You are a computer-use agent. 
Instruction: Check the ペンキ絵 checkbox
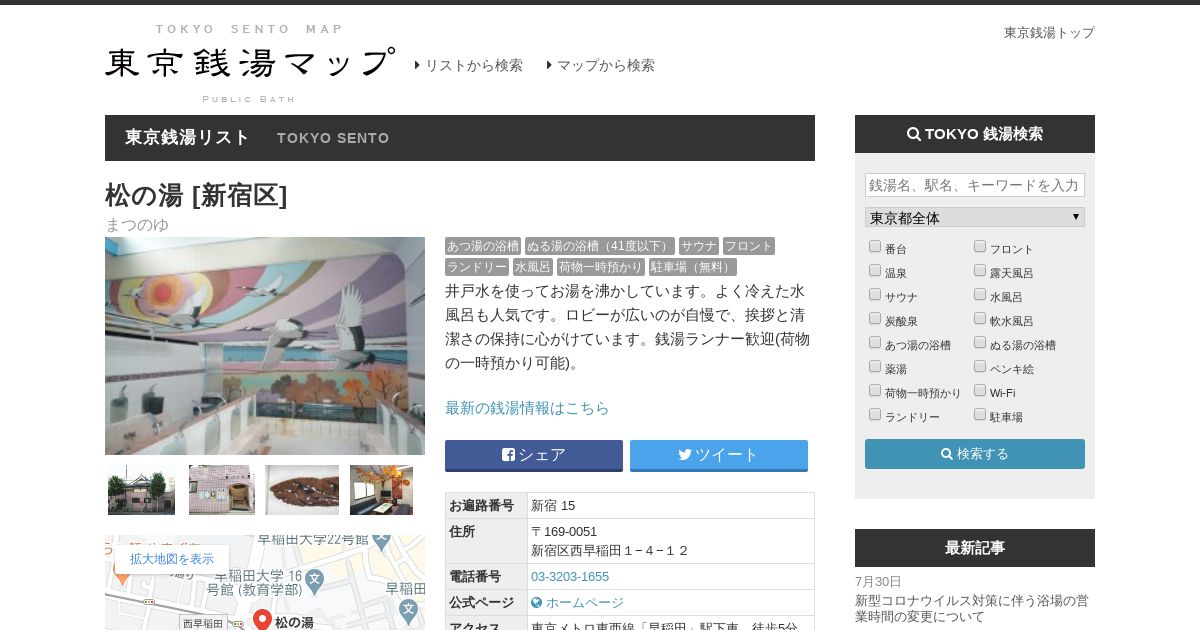click(x=980, y=366)
